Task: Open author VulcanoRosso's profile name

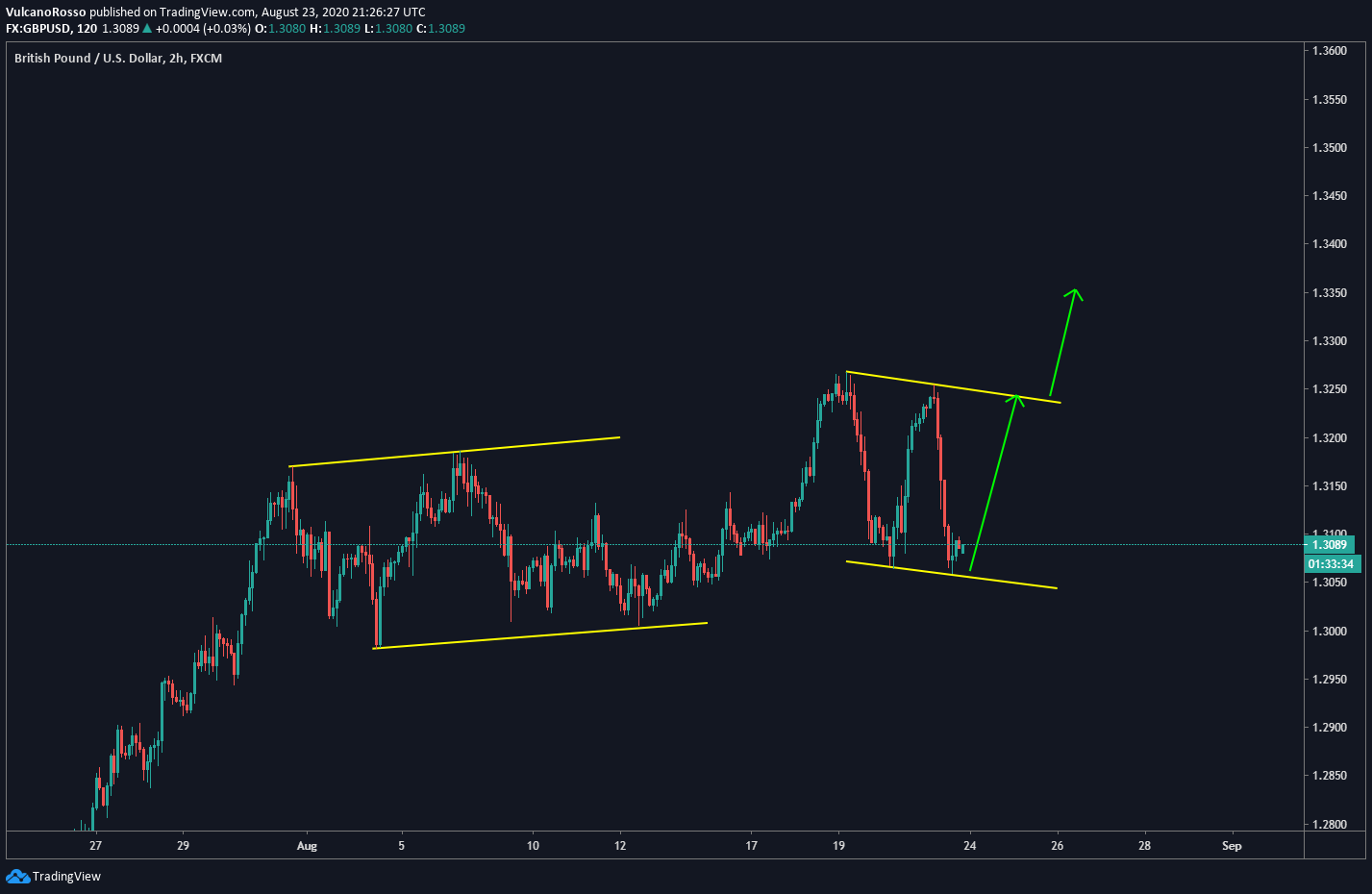Action: point(46,12)
